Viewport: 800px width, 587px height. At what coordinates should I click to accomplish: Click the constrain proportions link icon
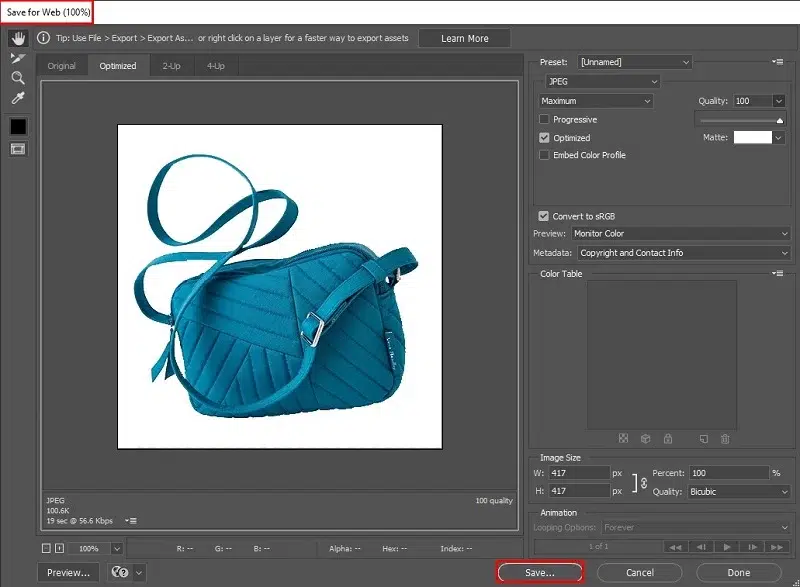coord(643,482)
